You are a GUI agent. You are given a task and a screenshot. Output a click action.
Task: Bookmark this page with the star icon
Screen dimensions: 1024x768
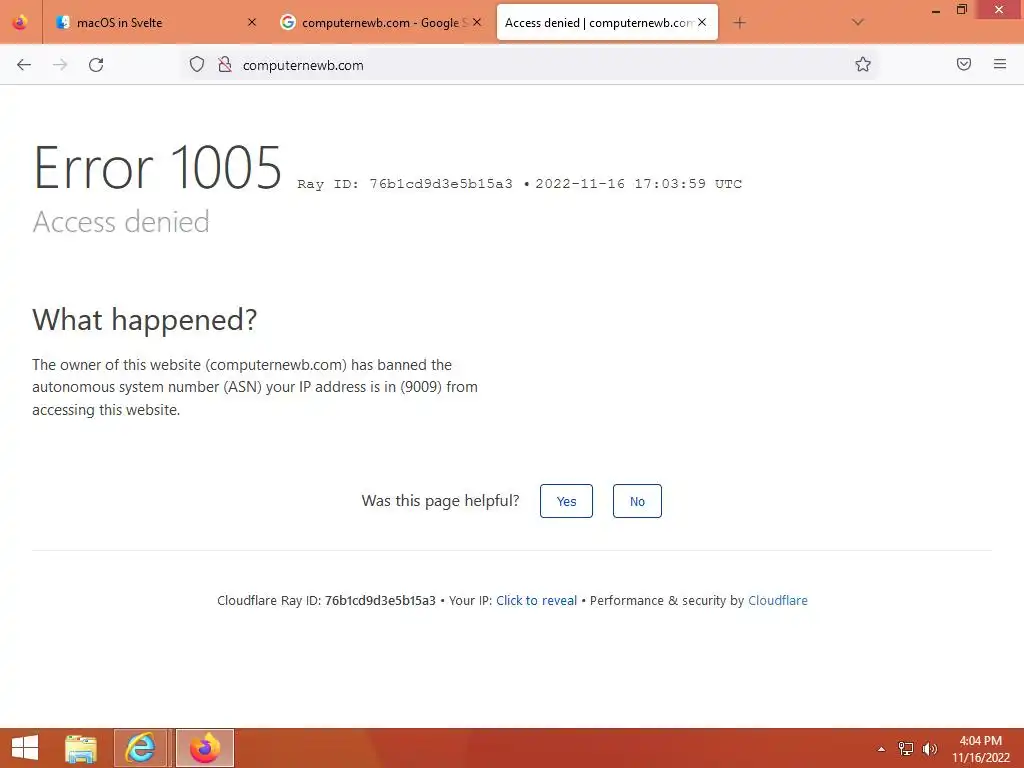click(x=863, y=64)
